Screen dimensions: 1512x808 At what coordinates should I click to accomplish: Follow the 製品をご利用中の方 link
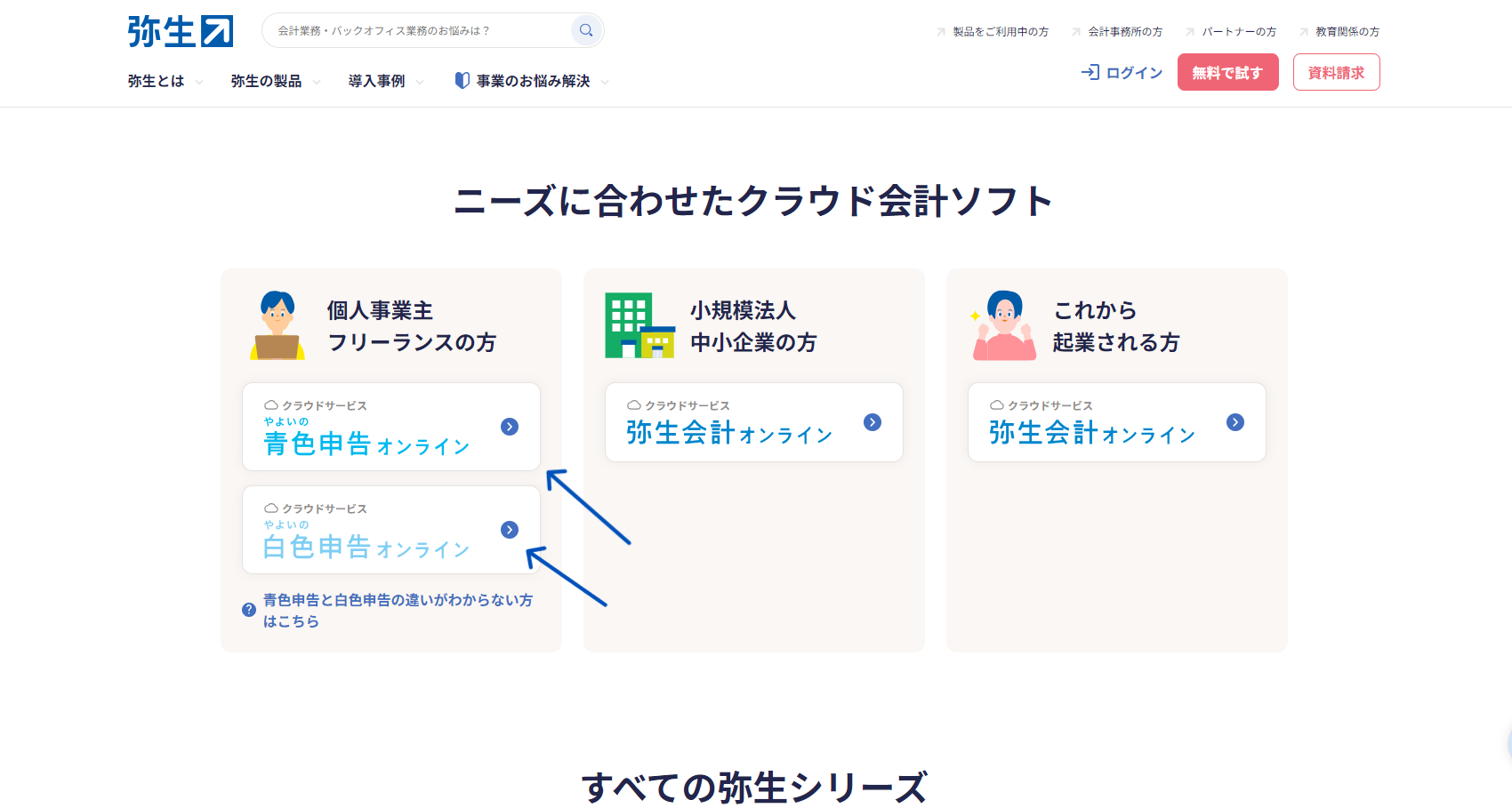pos(1001,31)
